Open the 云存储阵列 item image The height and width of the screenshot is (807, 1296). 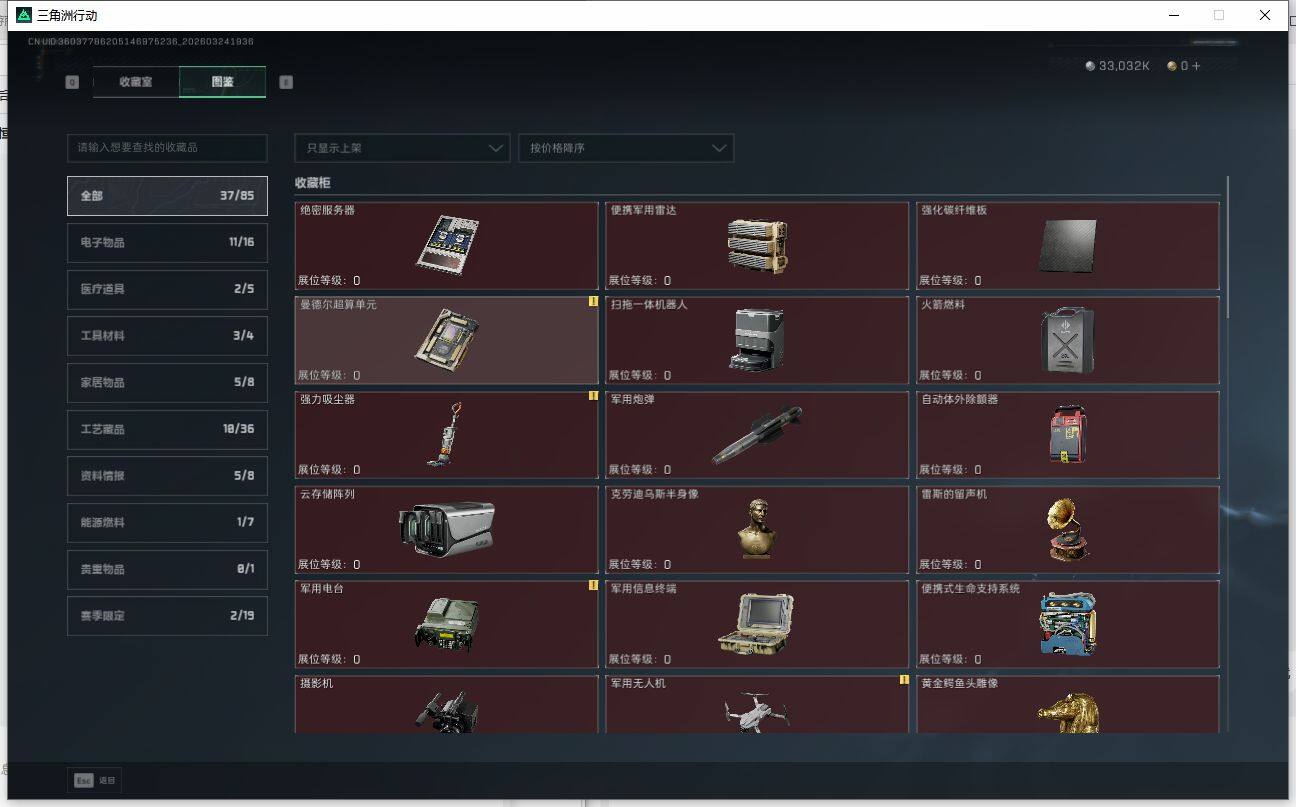pos(447,529)
